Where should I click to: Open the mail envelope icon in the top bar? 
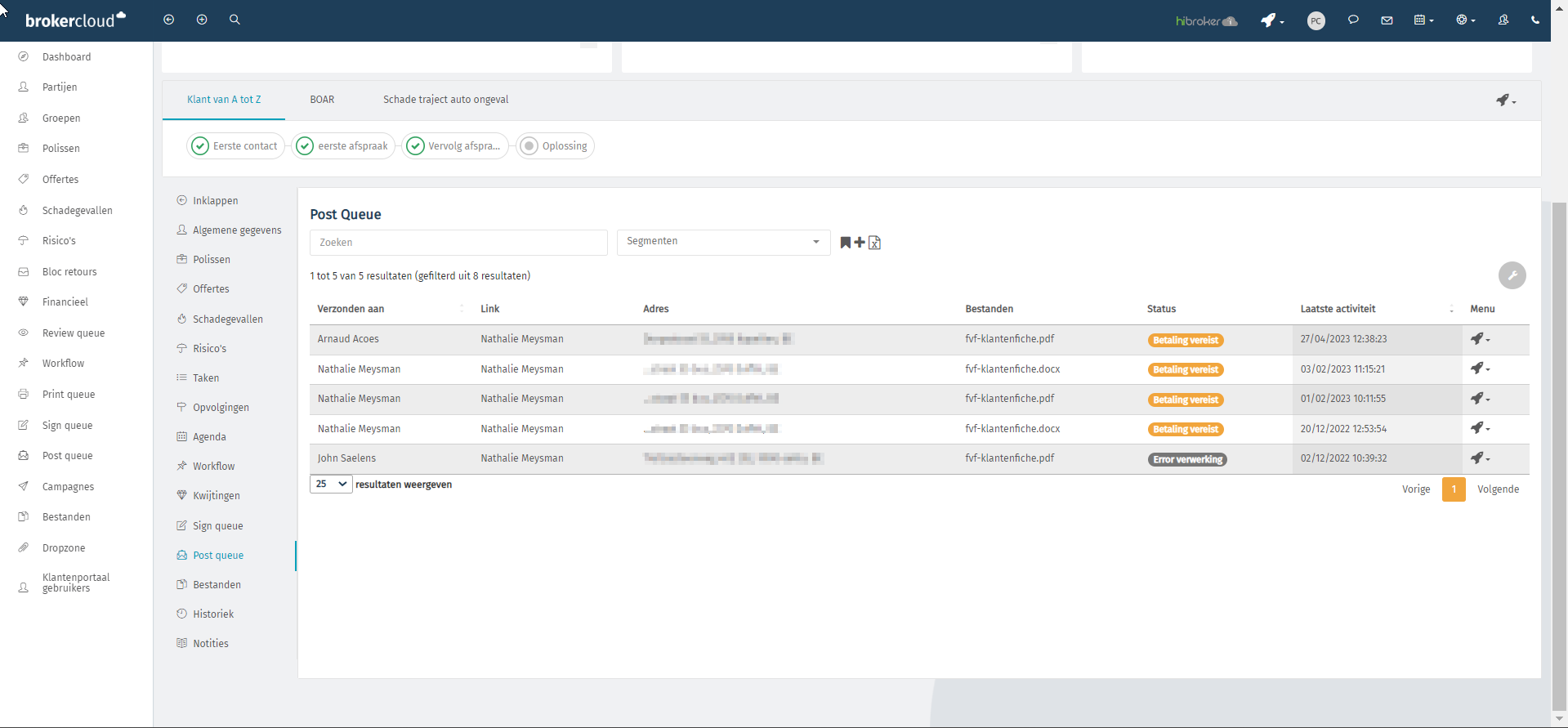coord(1387,20)
